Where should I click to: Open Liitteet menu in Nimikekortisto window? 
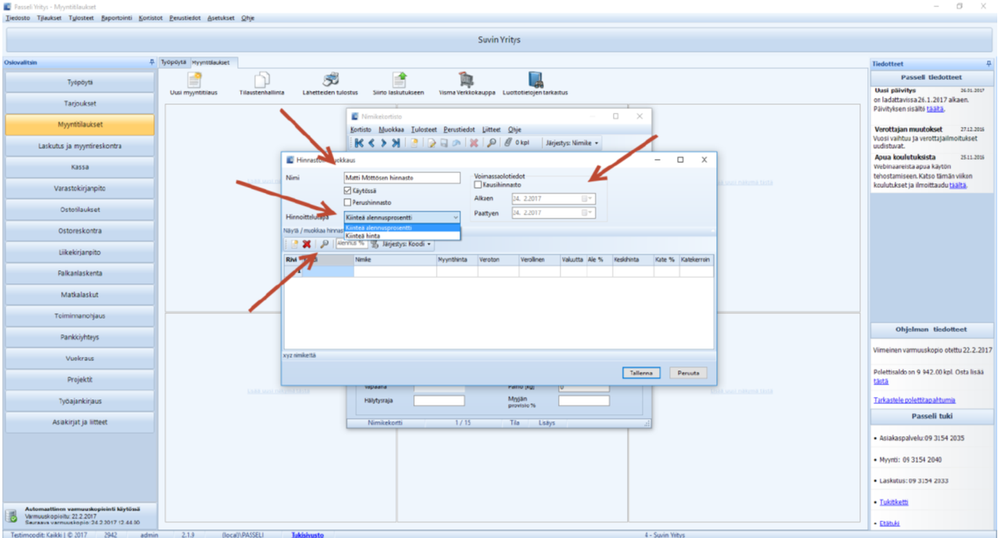[491, 129]
